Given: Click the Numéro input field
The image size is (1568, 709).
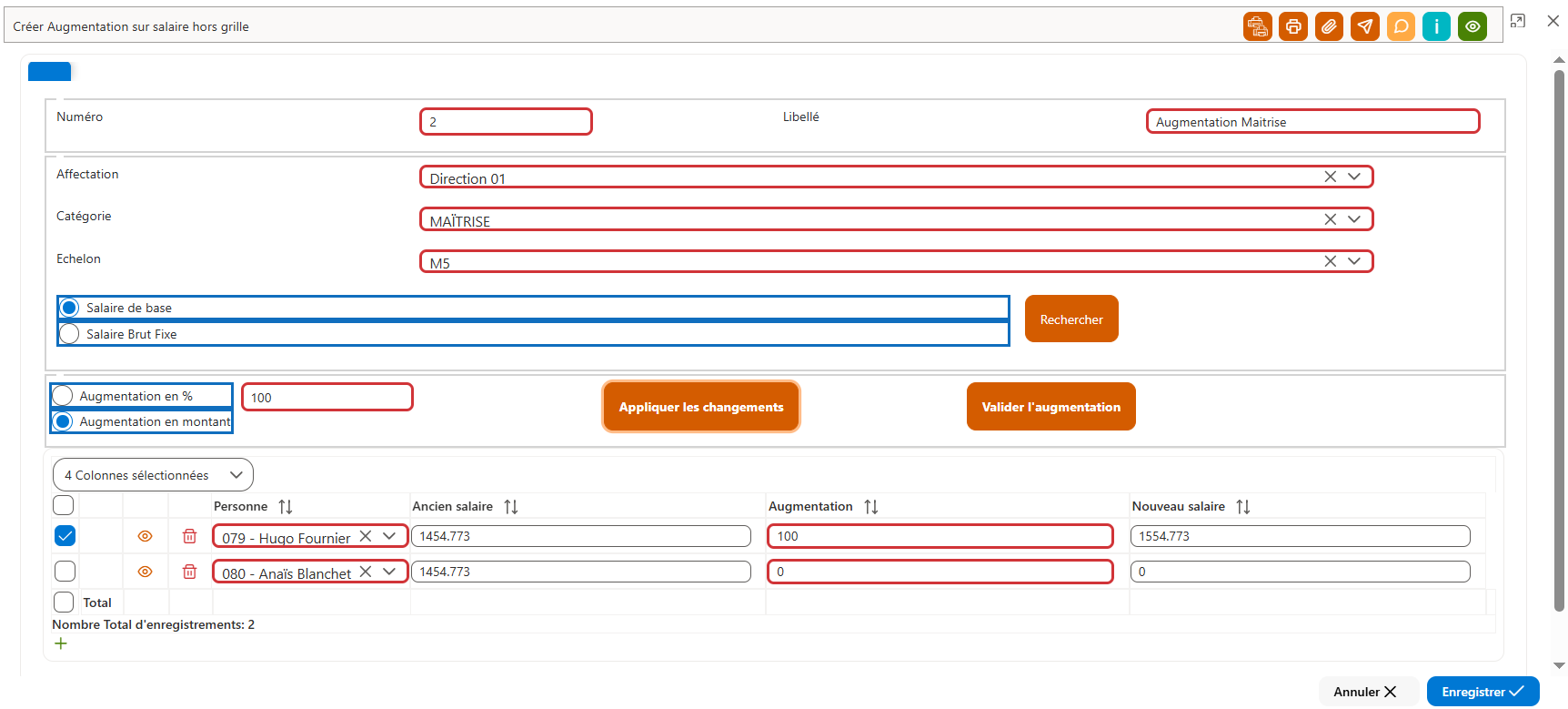Looking at the screenshot, I should pyautogui.click(x=506, y=122).
